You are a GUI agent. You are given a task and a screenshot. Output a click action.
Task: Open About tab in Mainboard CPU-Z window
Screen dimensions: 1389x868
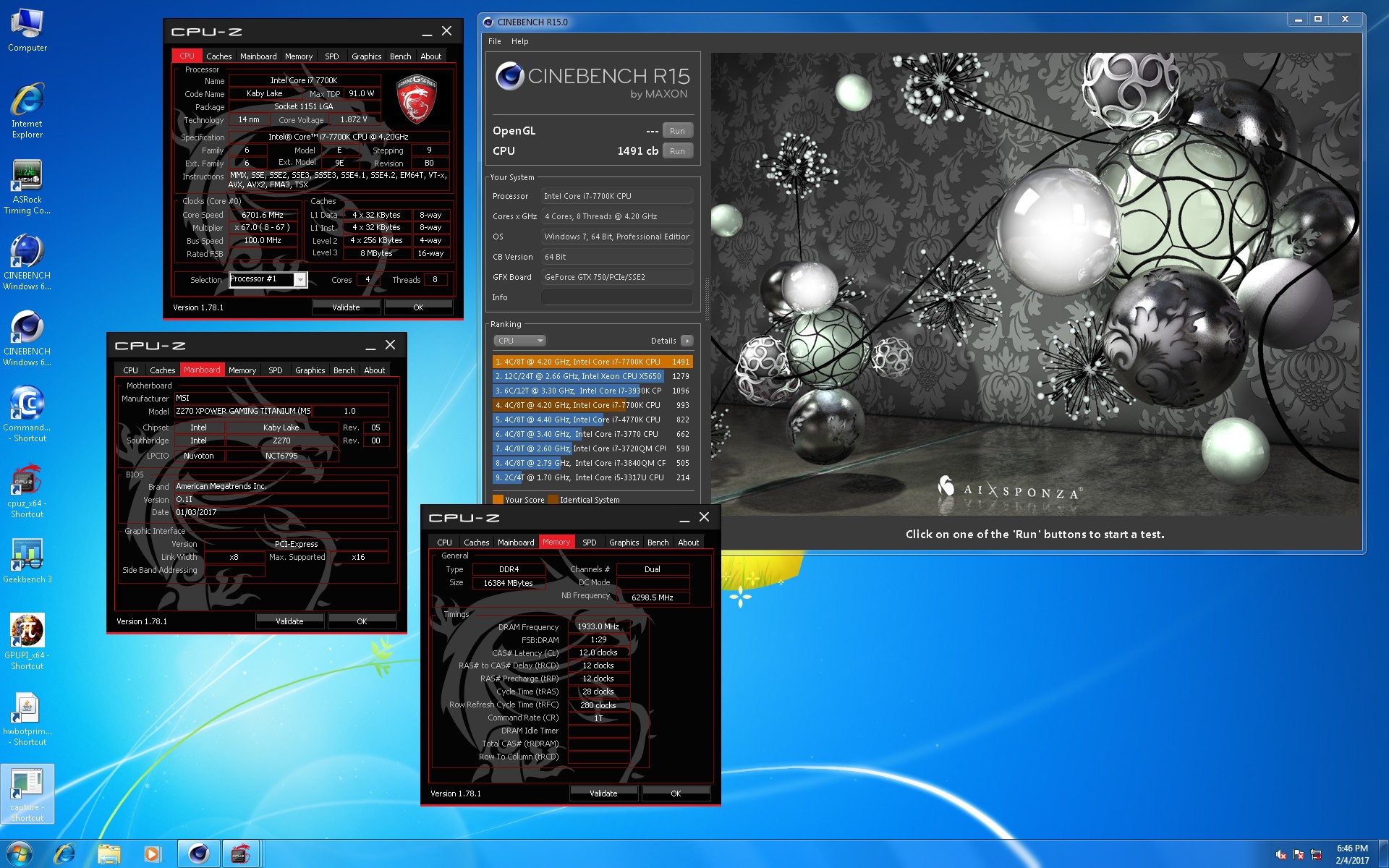374,370
